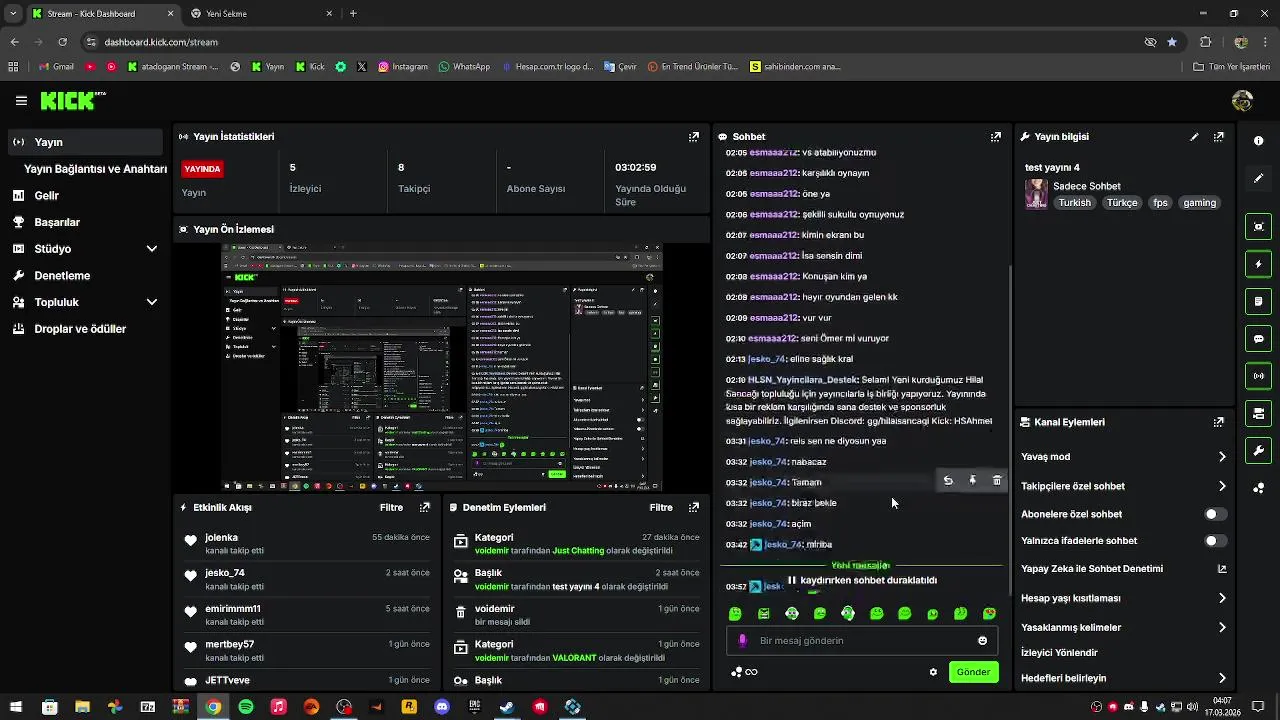Toggle the channel actions widget icon in the right rail
Image resolution: width=1280 pixels, height=720 pixels.
pyautogui.click(x=1259, y=413)
